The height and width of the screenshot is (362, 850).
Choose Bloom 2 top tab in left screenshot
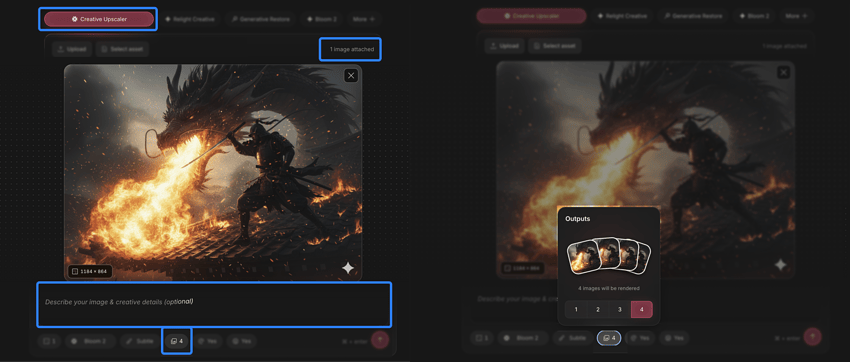(x=322, y=19)
